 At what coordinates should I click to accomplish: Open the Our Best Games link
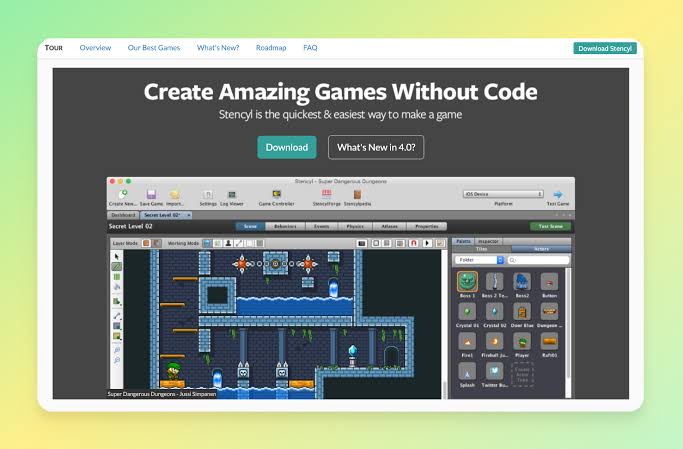pos(154,47)
